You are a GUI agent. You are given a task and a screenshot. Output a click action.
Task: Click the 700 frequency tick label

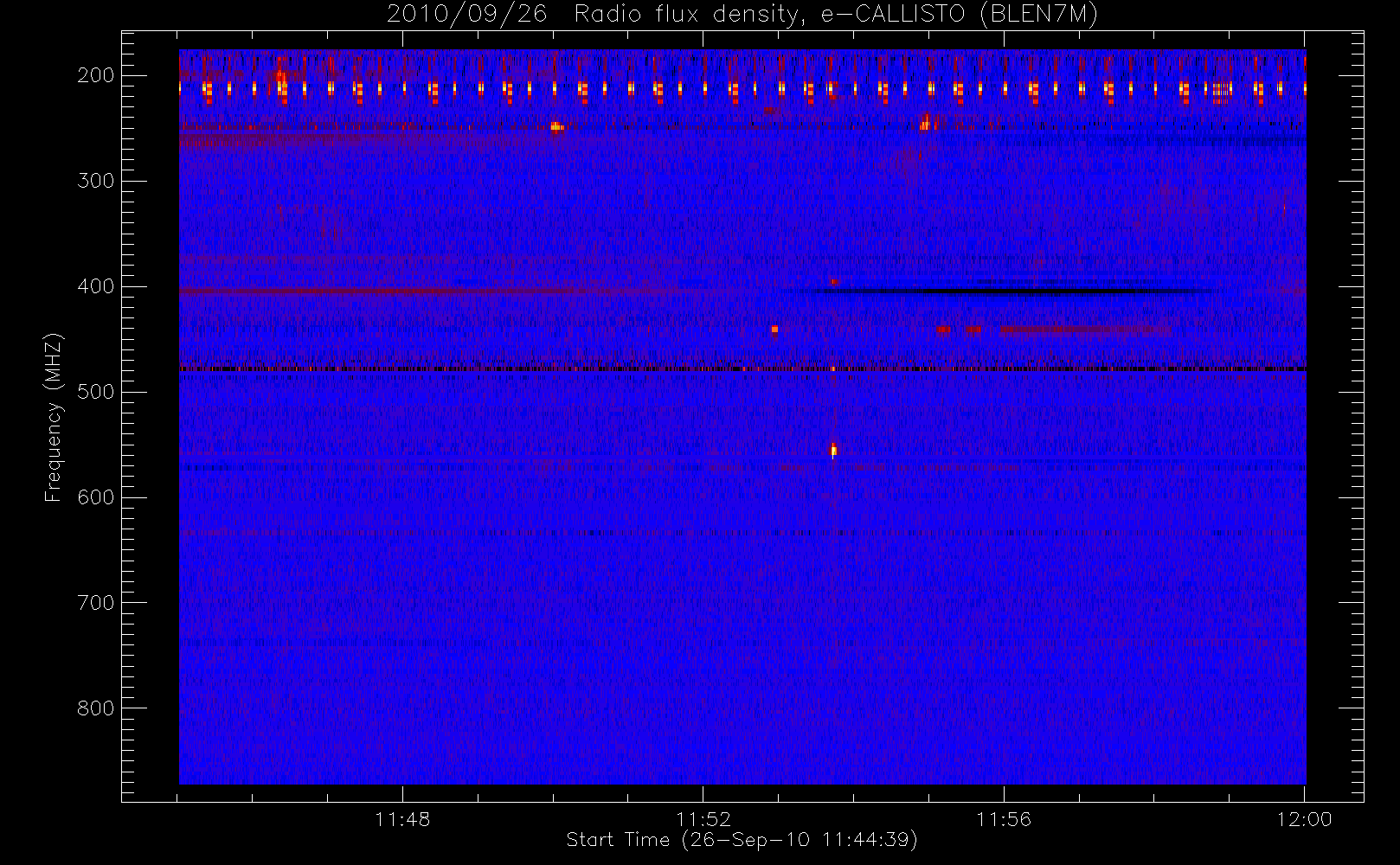click(x=96, y=603)
